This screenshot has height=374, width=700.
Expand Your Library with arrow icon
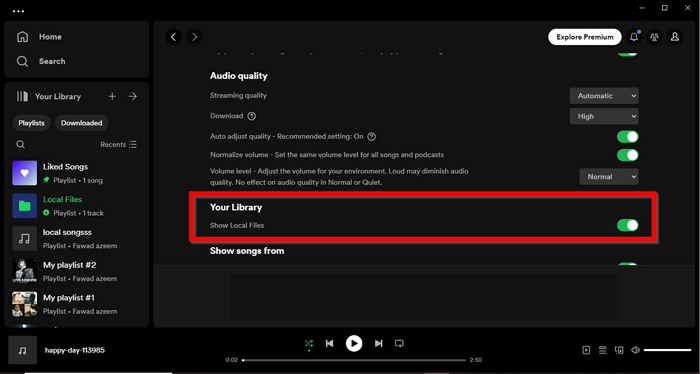(x=133, y=96)
